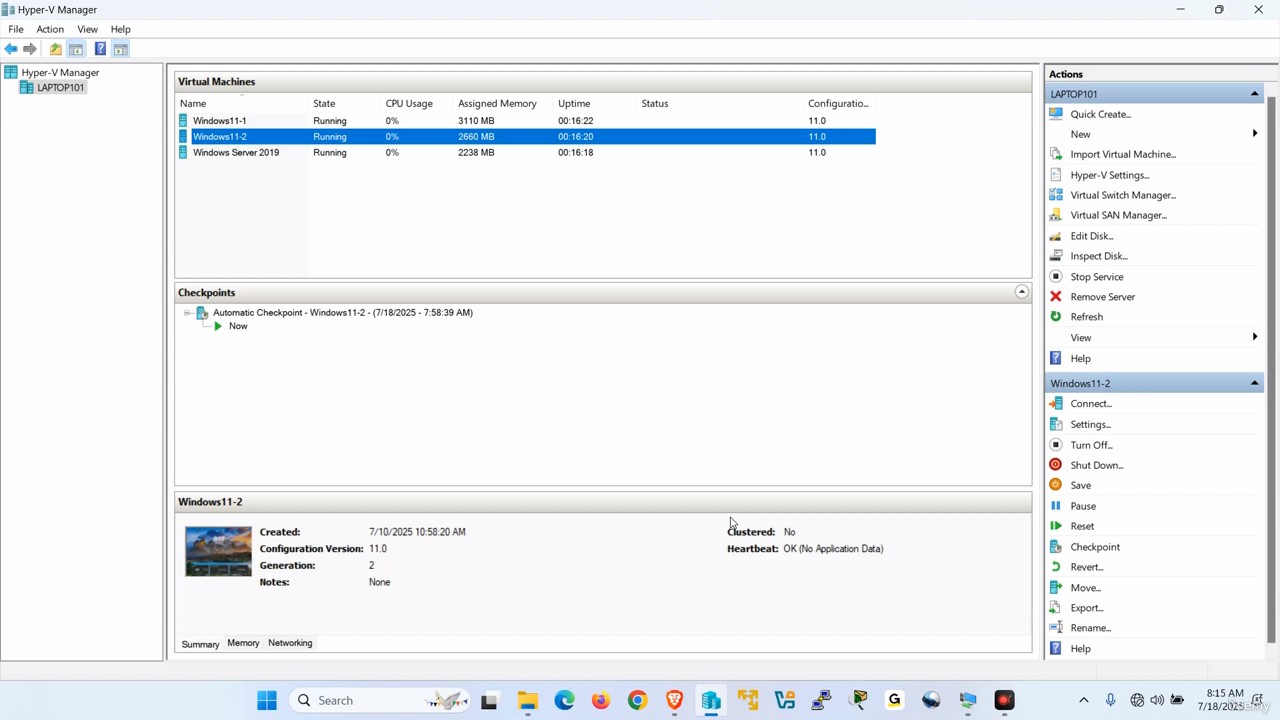1280x720 pixels.
Task: Select the Hyper-V Manager root node
Action: (x=60, y=73)
